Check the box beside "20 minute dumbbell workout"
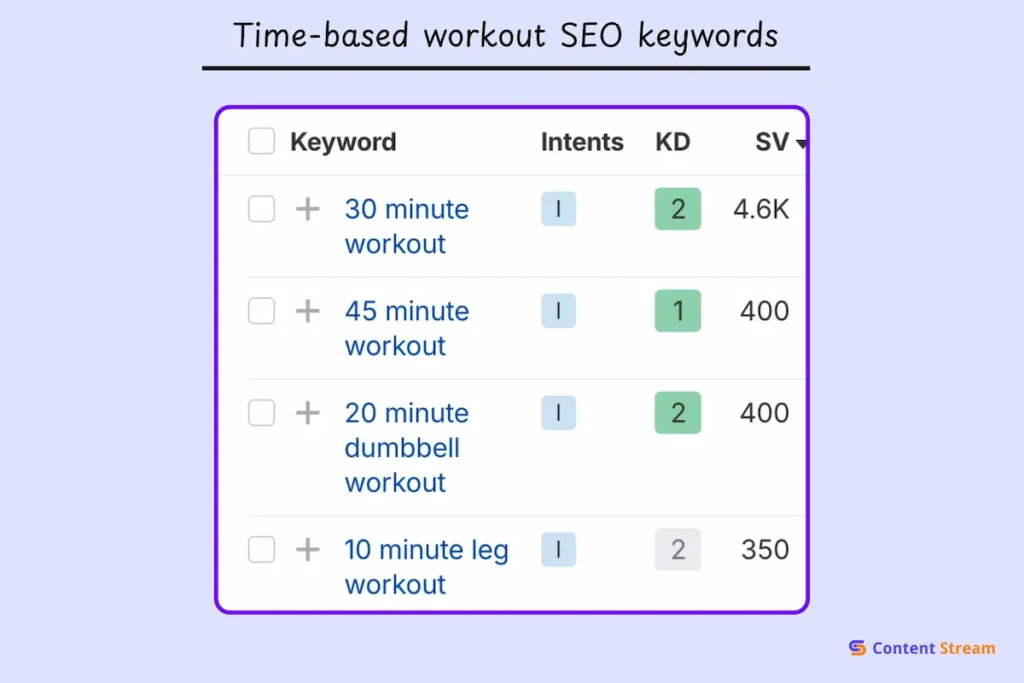The height and width of the screenshot is (683, 1024). 261,413
